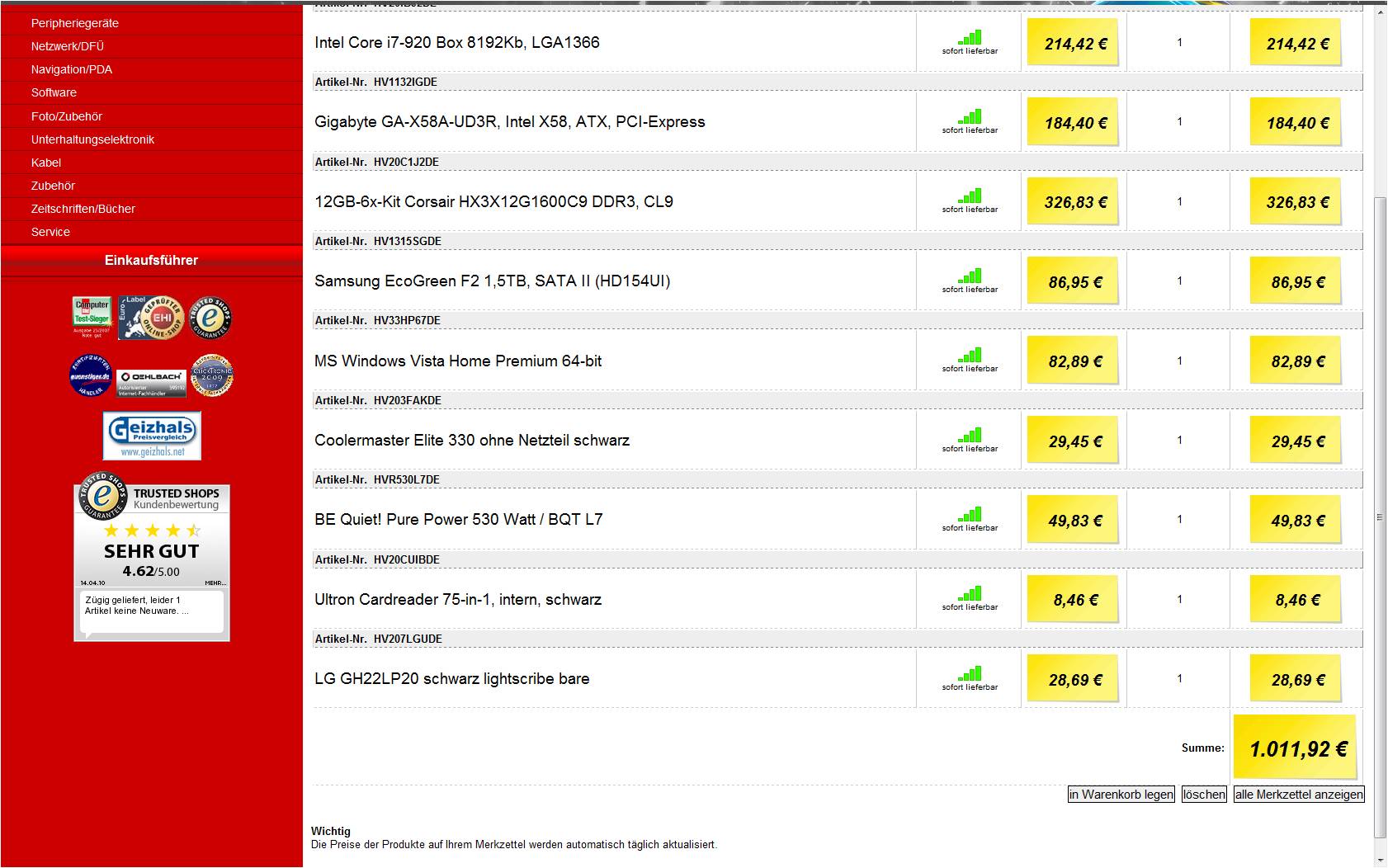Click the blue round certified dealer badge

tap(90, 376)
